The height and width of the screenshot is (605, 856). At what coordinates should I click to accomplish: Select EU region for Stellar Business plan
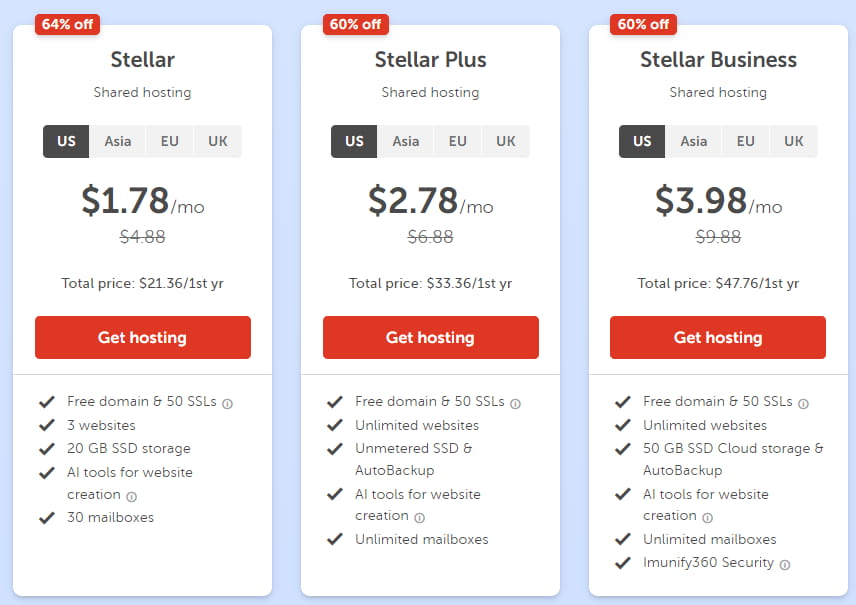click(x=746, y=141)
